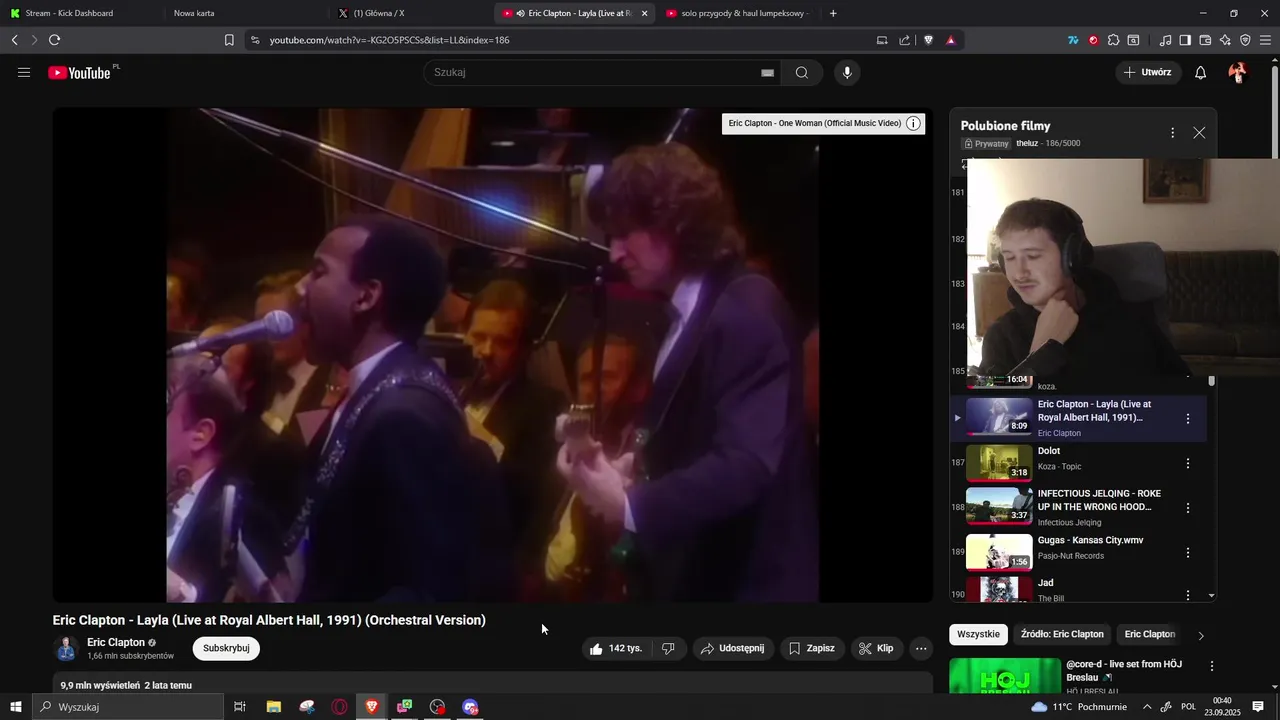Go back in browser history

(x=14, y=40)
